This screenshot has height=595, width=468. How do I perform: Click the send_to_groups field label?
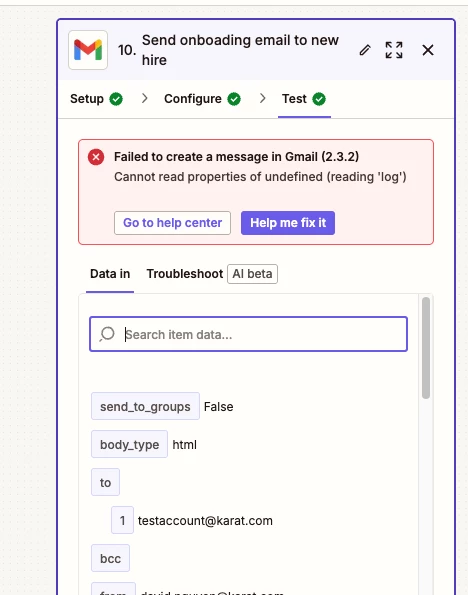(x=145, y=406)
